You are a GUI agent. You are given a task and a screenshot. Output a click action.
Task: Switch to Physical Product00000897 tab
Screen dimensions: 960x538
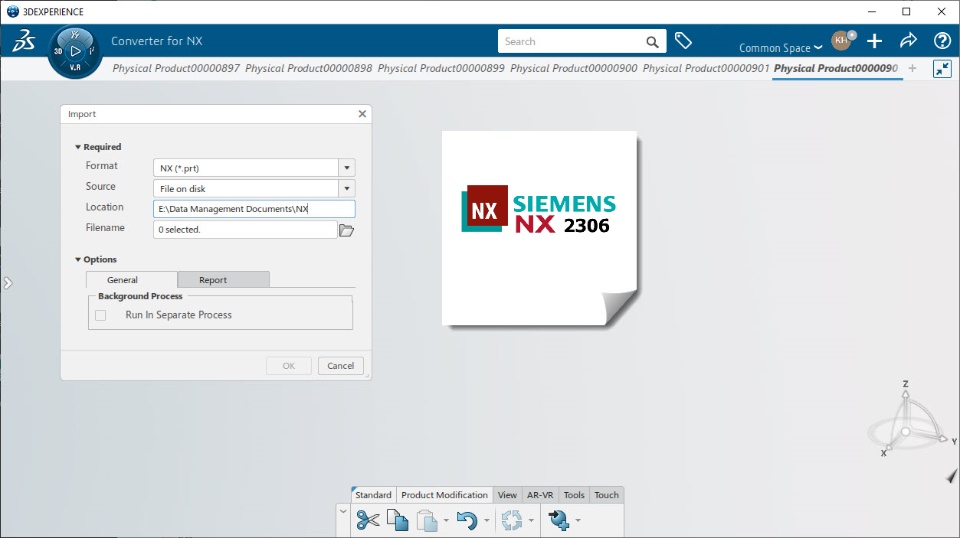[x=176, y=68]
